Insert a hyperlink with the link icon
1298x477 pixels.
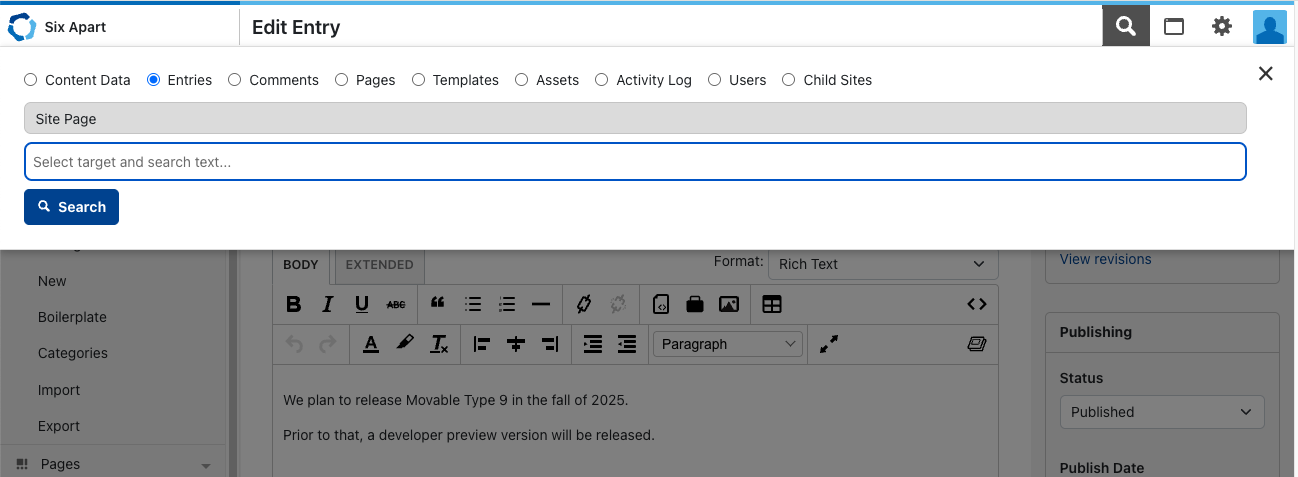[585, 304]
